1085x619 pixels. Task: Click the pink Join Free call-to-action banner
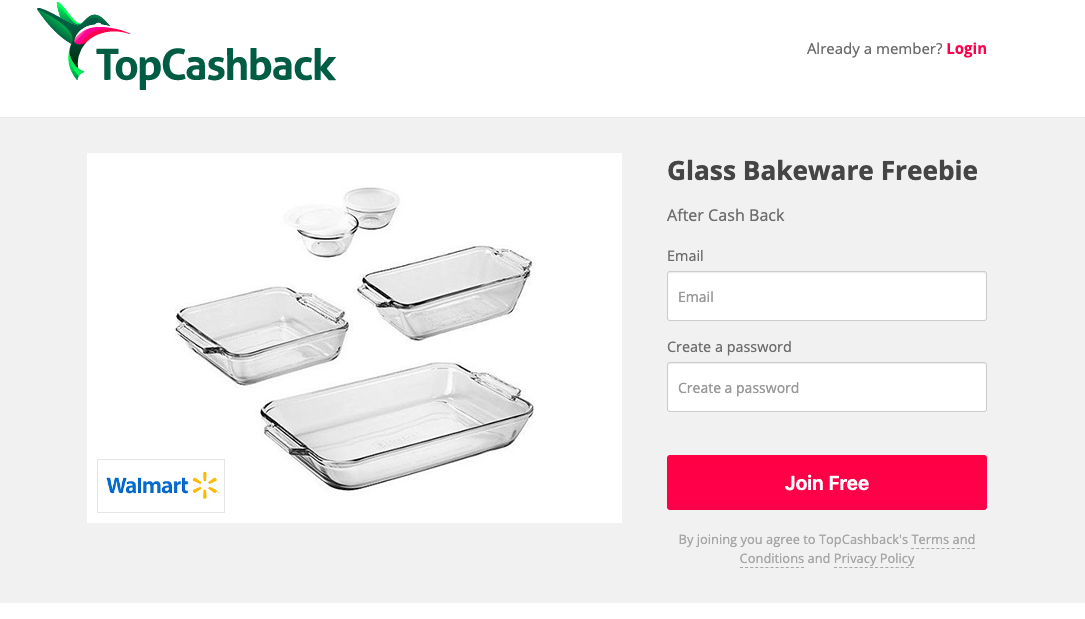tap(826, 482)
